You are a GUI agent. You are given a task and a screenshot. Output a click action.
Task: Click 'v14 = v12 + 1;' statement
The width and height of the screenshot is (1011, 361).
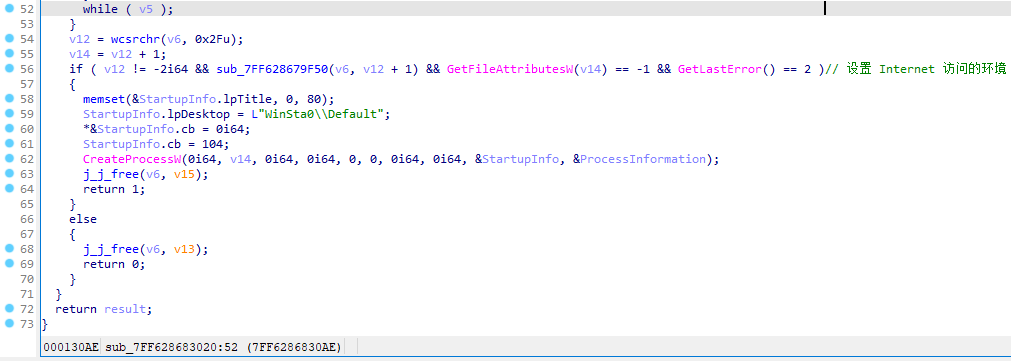coord(117,54)
